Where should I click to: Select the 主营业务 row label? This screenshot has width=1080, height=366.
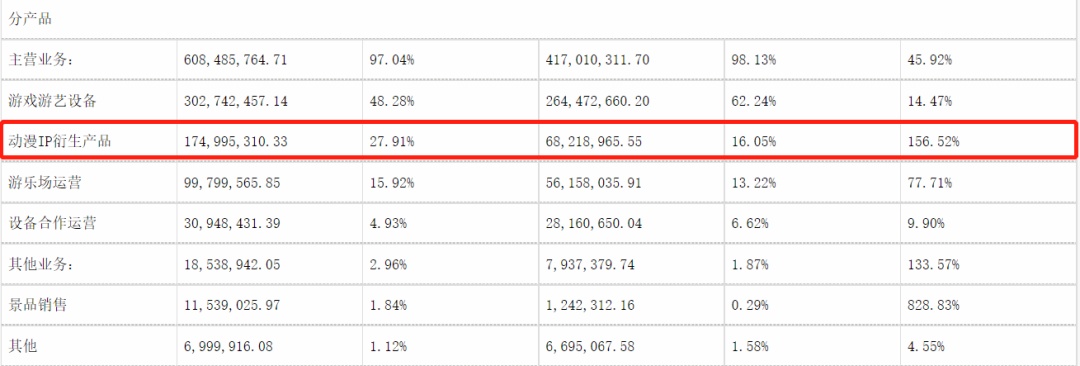pyautogui.click(x=41, y=60)
